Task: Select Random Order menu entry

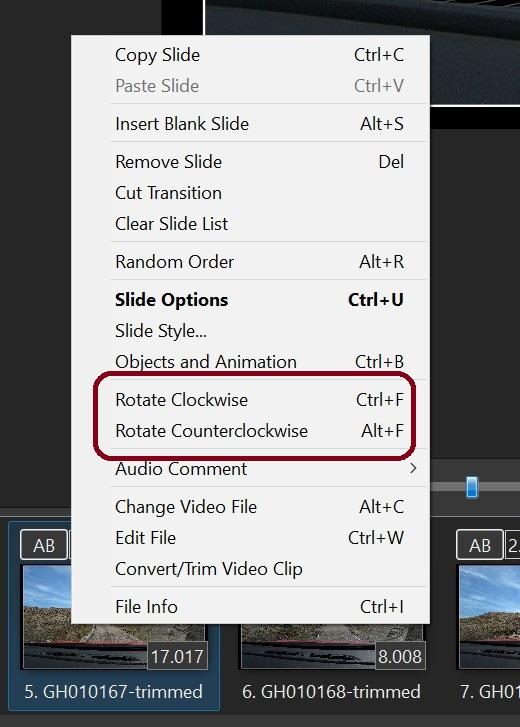Action: tap(250, 262)
